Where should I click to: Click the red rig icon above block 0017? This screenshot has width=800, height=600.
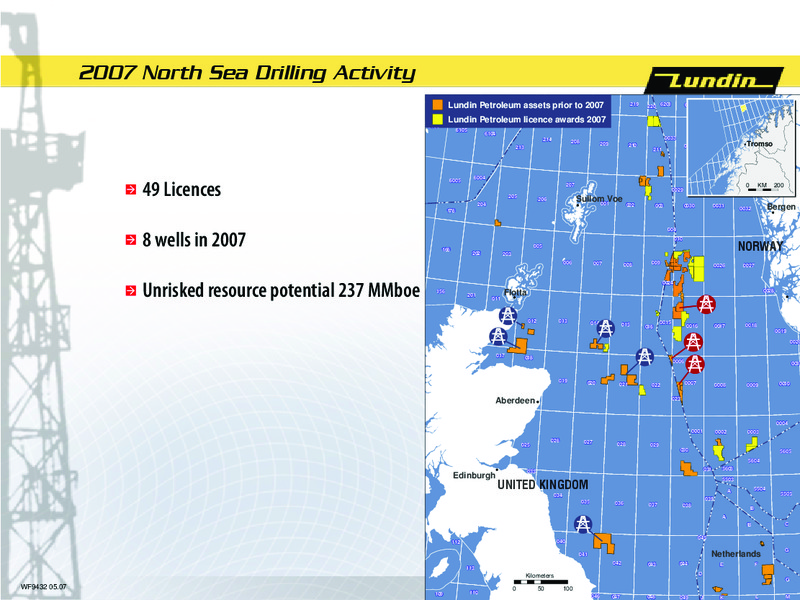click(x=706, y=305)
